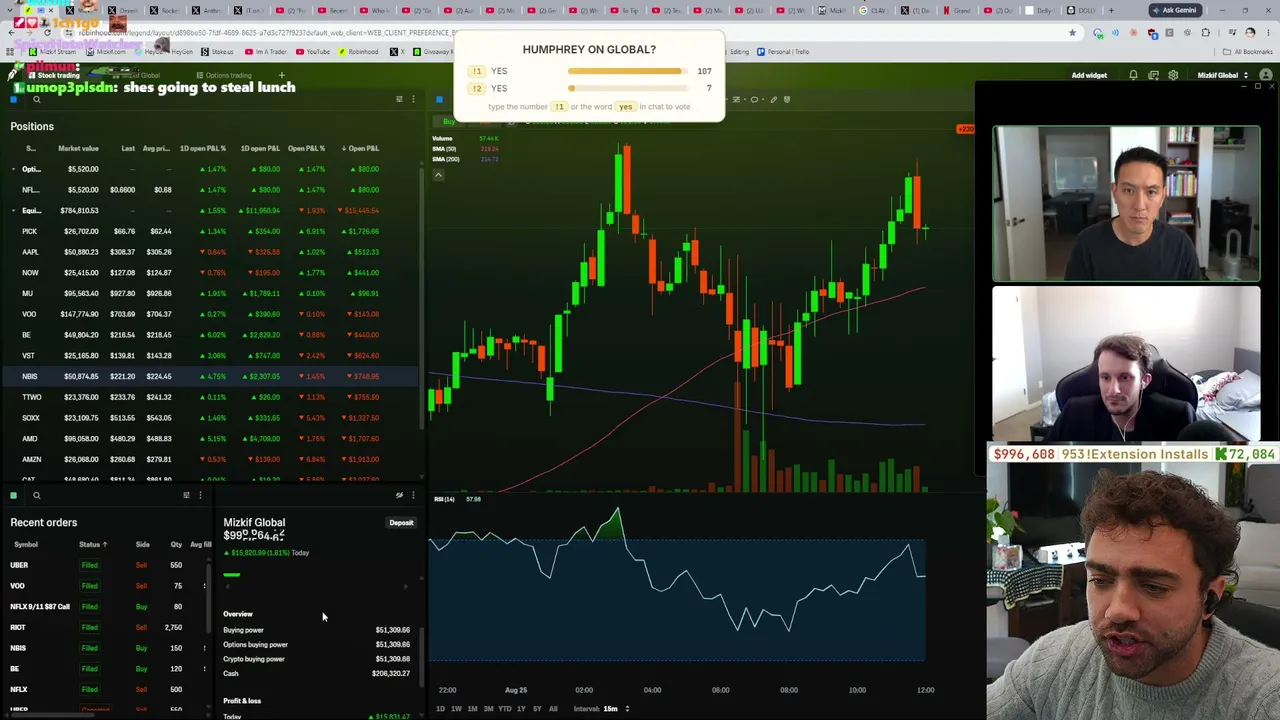The height and width of the screenshot is (720, 1280).
Task: Select the 1M chart range
Action: pyautogui.click(x=472, y=709)
